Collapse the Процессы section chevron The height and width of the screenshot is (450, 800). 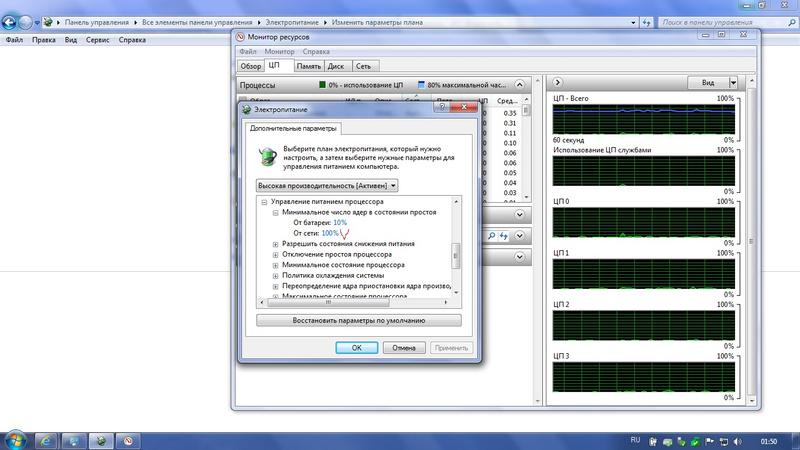click(x=520, y=86)
